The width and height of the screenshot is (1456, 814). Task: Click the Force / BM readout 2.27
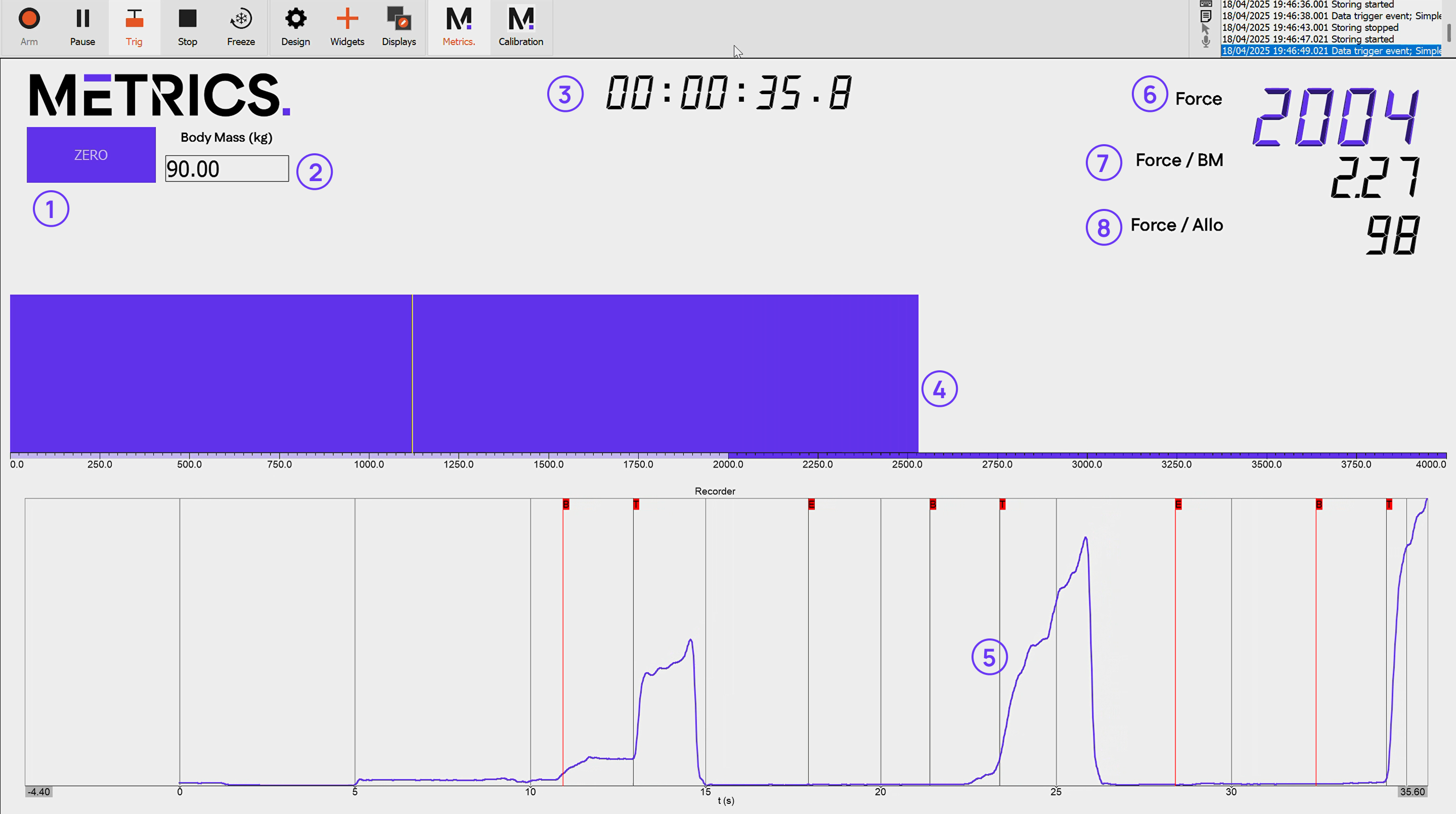1375,177
